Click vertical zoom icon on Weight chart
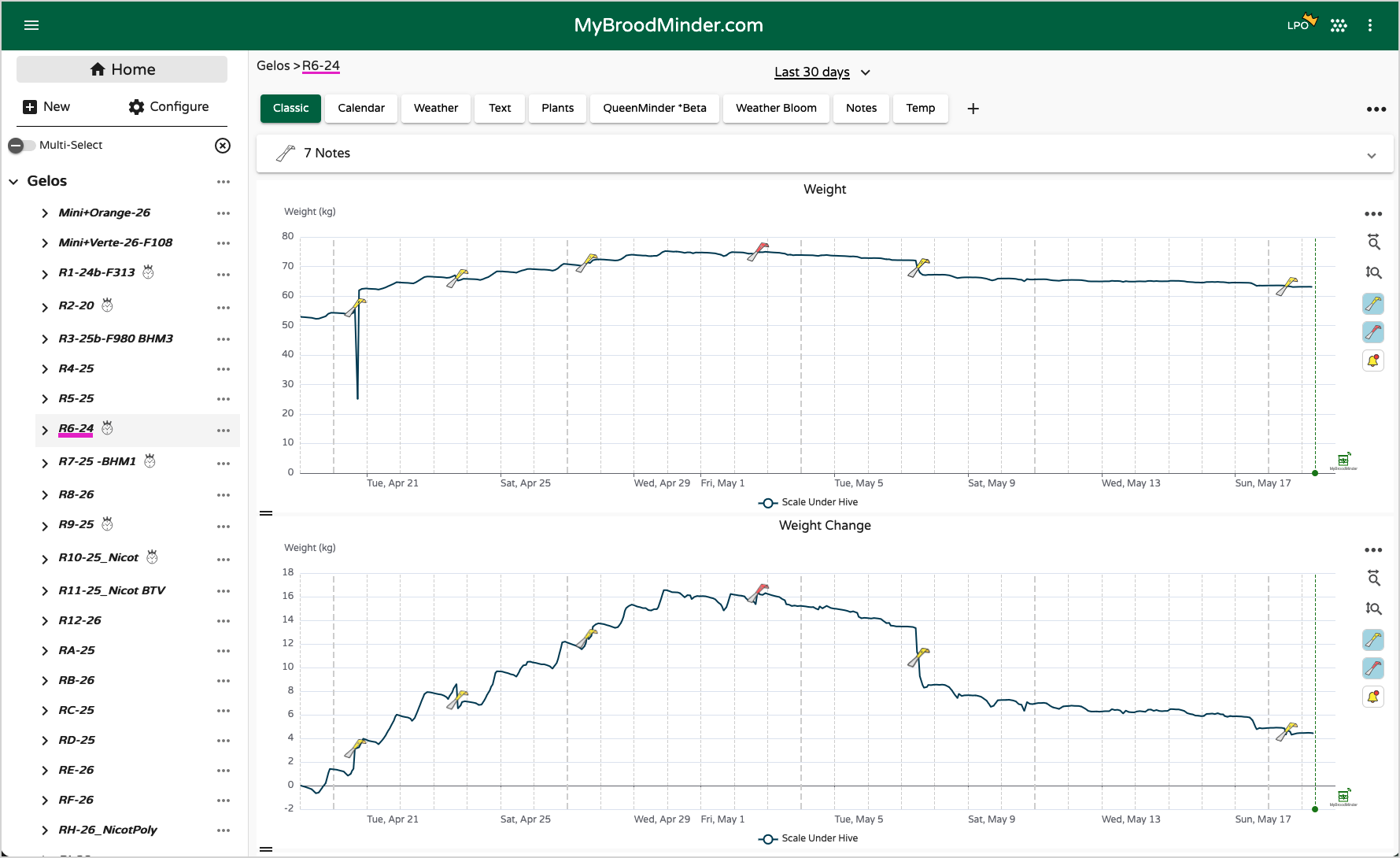The width and height of the screenshot is (1400, 858). pos(1373,272)
